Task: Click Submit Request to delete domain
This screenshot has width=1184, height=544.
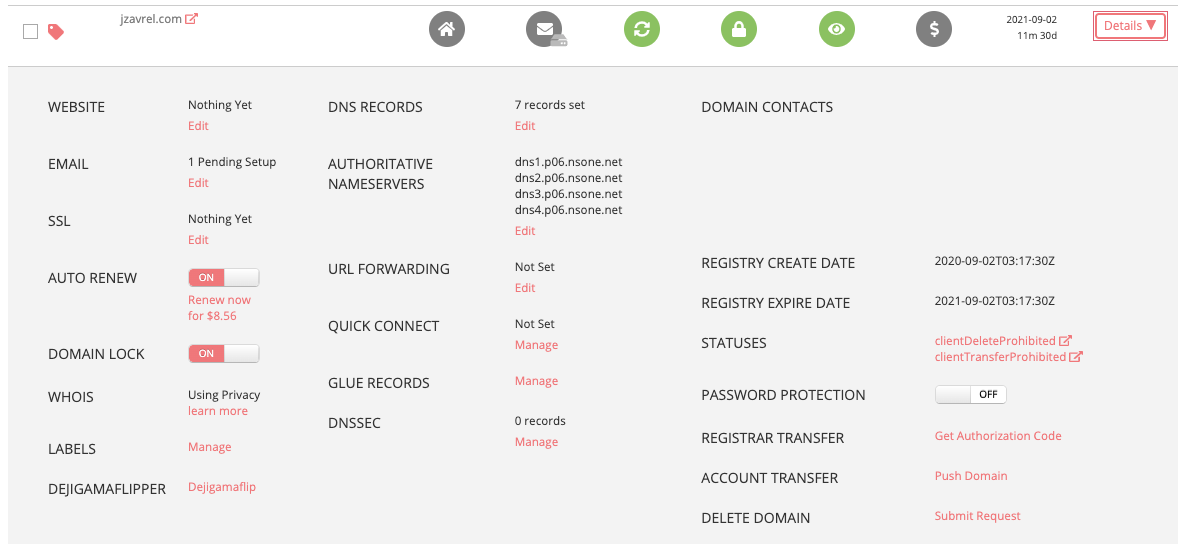Action: [978, 516]
